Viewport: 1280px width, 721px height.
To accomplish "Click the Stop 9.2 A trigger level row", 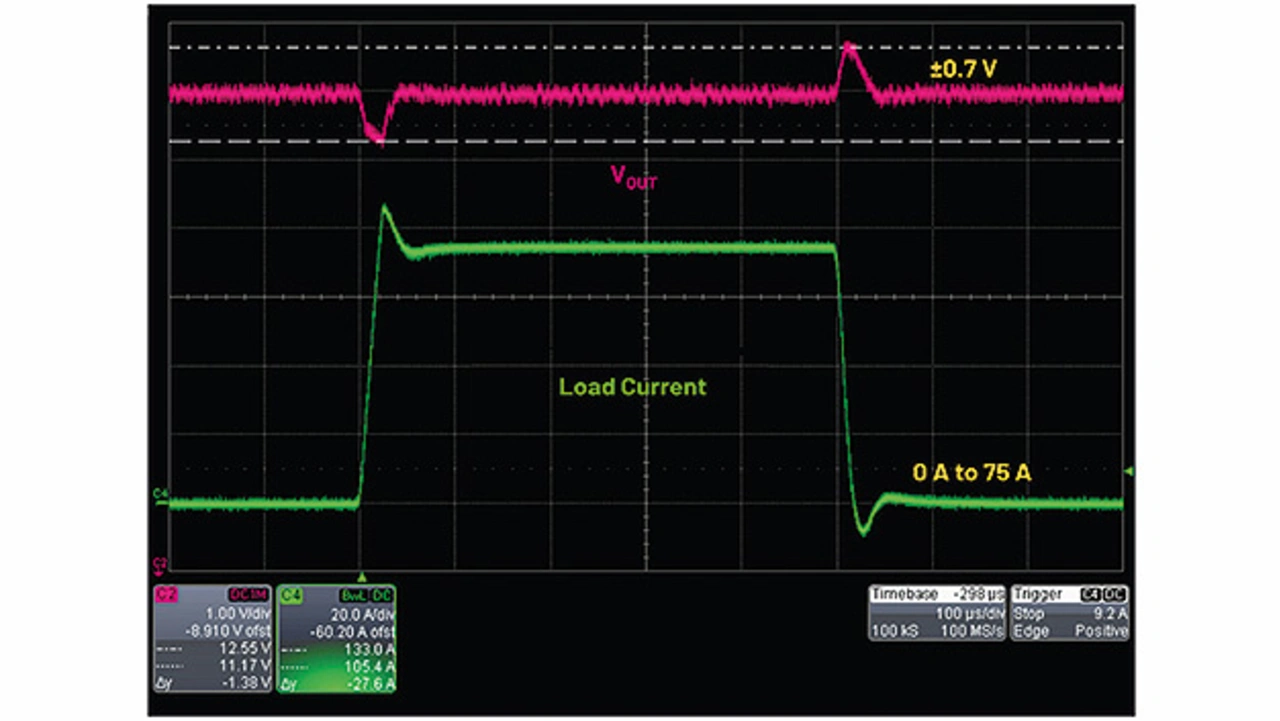I will click(1070, 613).
